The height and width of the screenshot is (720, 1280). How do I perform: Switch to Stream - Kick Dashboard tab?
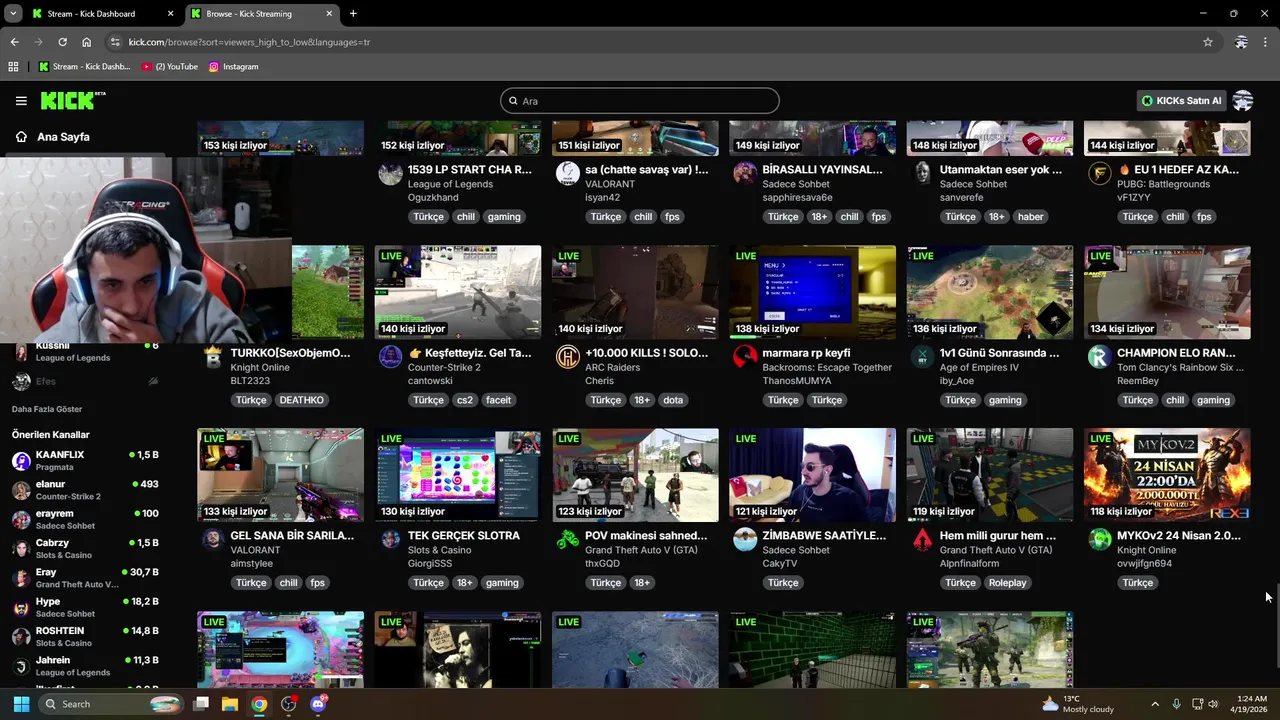(x=101, y=14)
